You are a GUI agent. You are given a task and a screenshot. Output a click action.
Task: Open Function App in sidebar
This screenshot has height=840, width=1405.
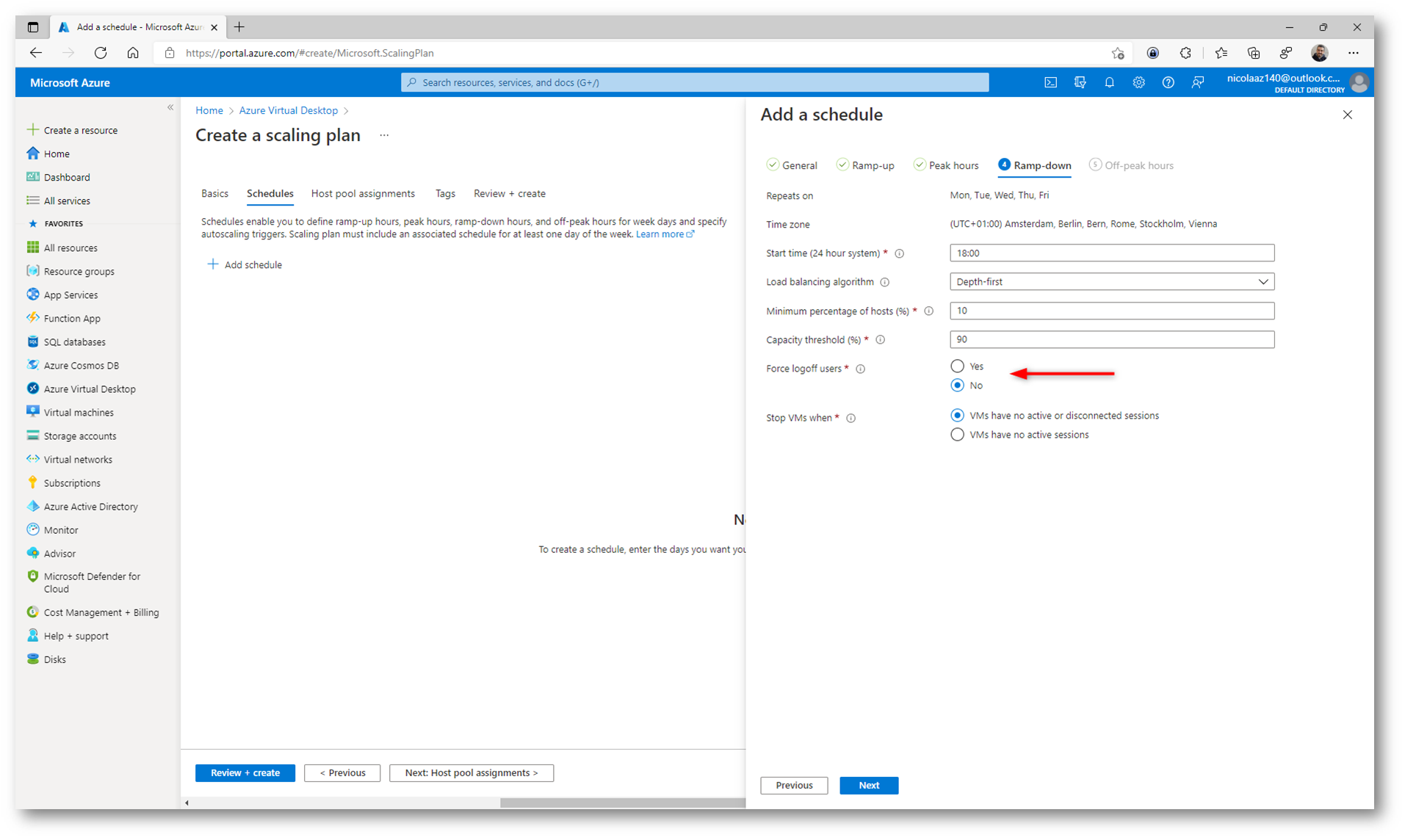tap(72, 318)
